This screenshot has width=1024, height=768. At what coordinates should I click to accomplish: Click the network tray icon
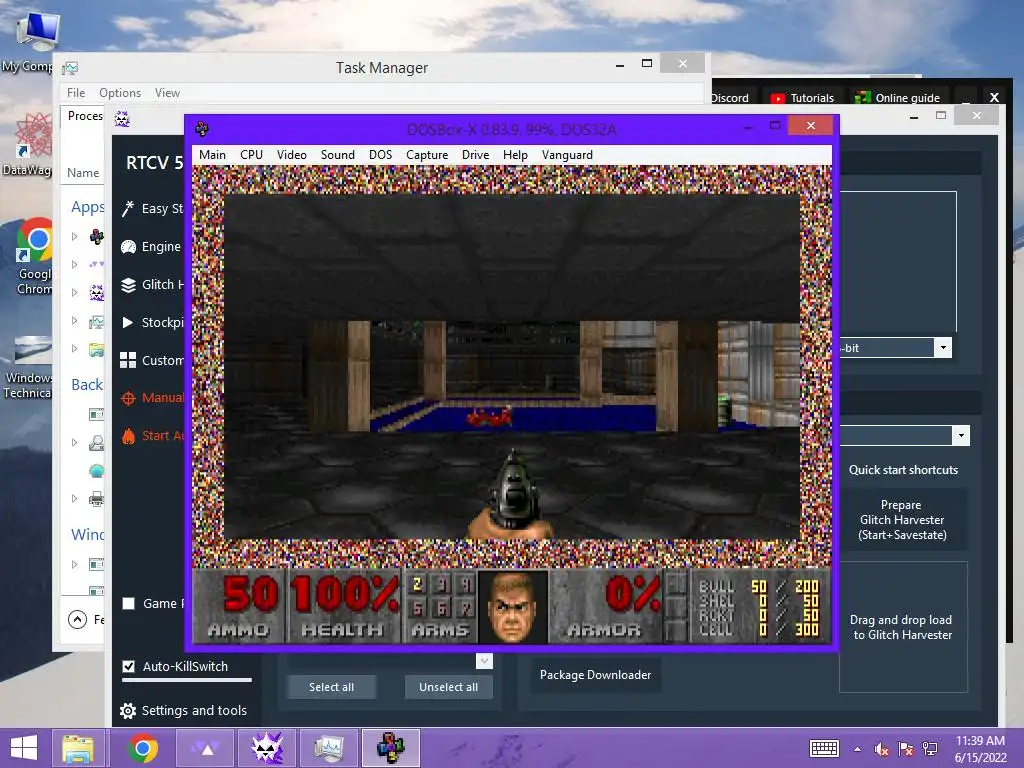click(x=930, y=749)
